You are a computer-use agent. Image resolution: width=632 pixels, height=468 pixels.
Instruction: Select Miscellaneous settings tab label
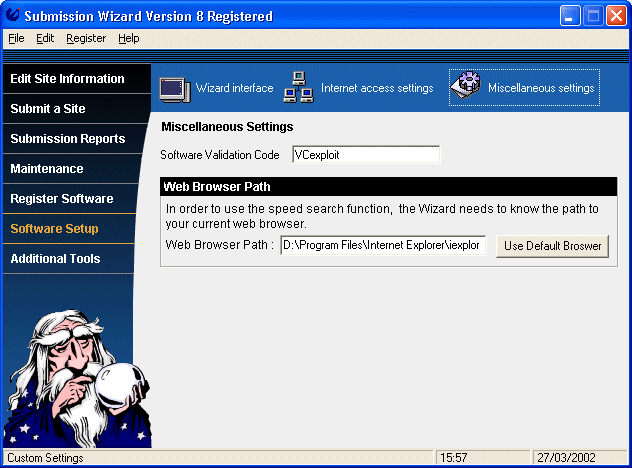tap(541, 88)
